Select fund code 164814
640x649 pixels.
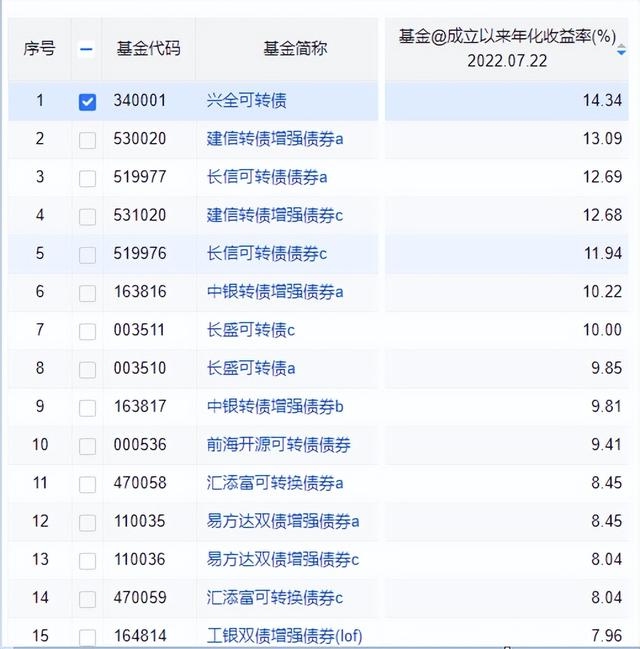point(140,636)
